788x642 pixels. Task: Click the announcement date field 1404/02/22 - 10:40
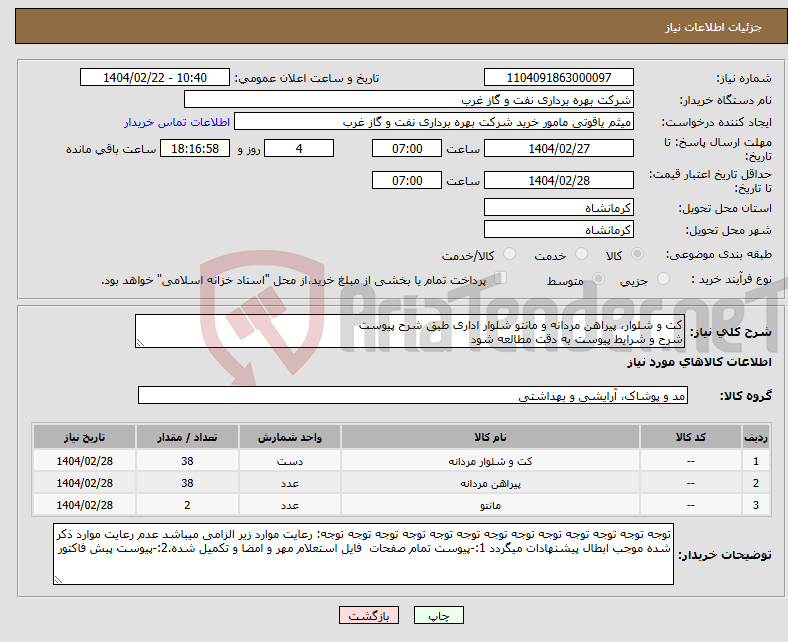155,77
